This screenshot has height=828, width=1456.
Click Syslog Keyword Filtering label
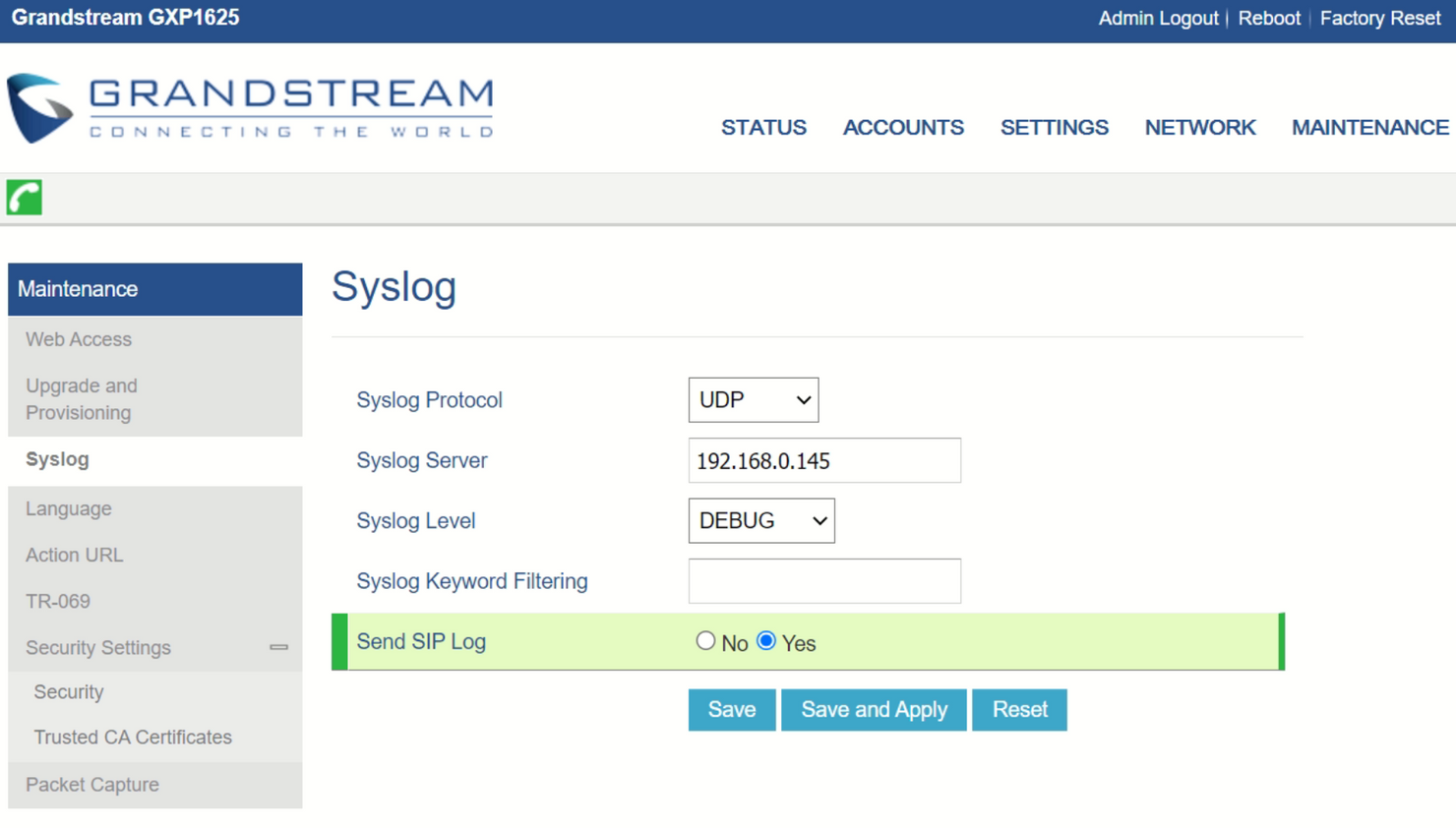pyautogui.click(x=472, y=581)
